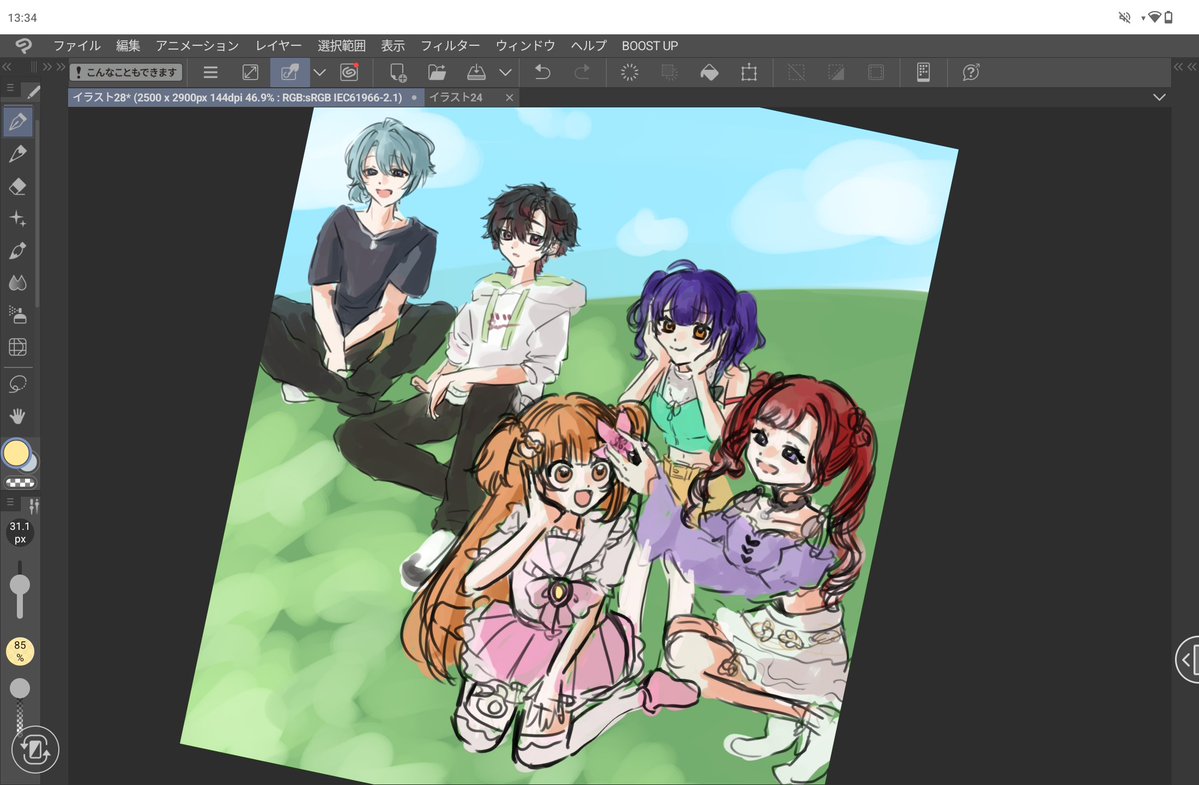The height and width of the screenshot is (785, 1199).
Task: Click the rotate device button at bottom-left
Action: [34, 749]
